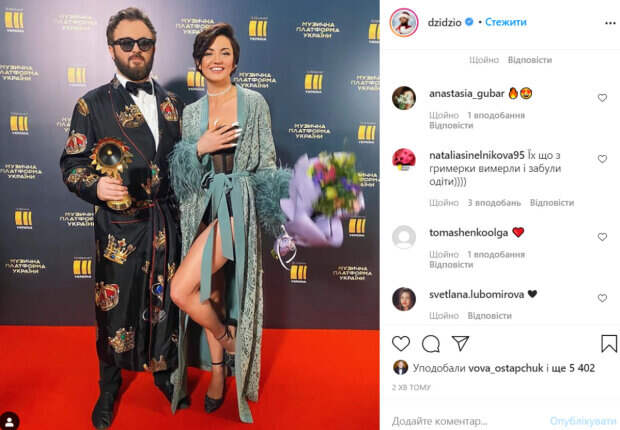Like svetlana.lubomirova's comment heart

coord(602,298)
